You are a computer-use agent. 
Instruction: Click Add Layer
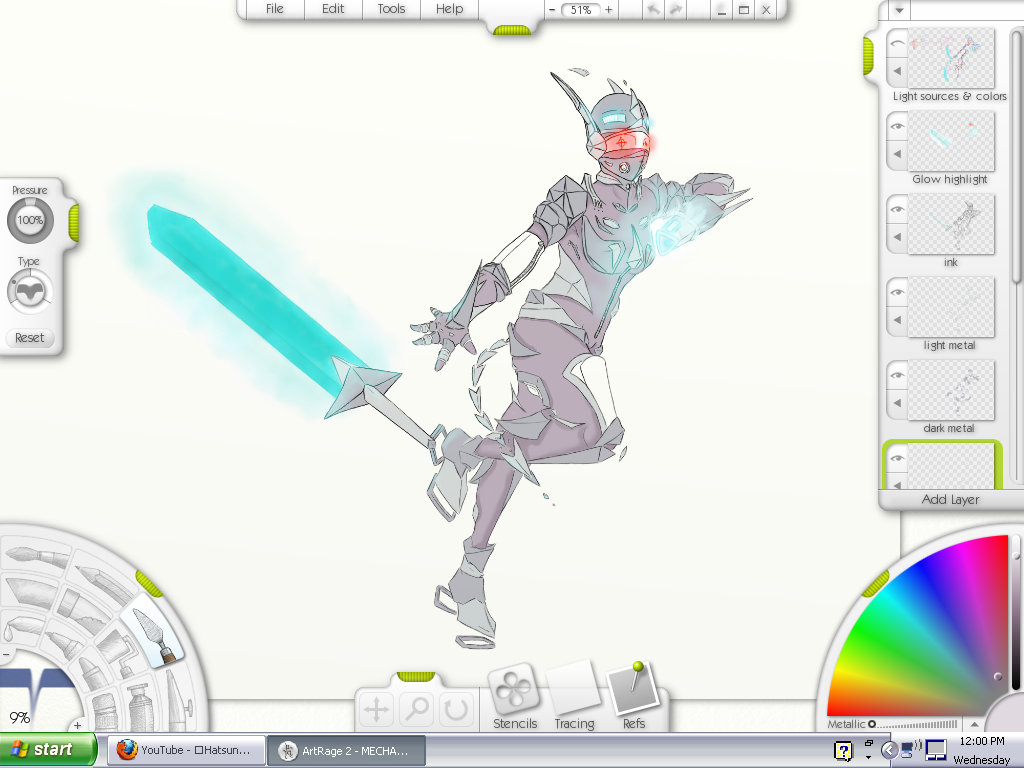(x=950, y=500)
